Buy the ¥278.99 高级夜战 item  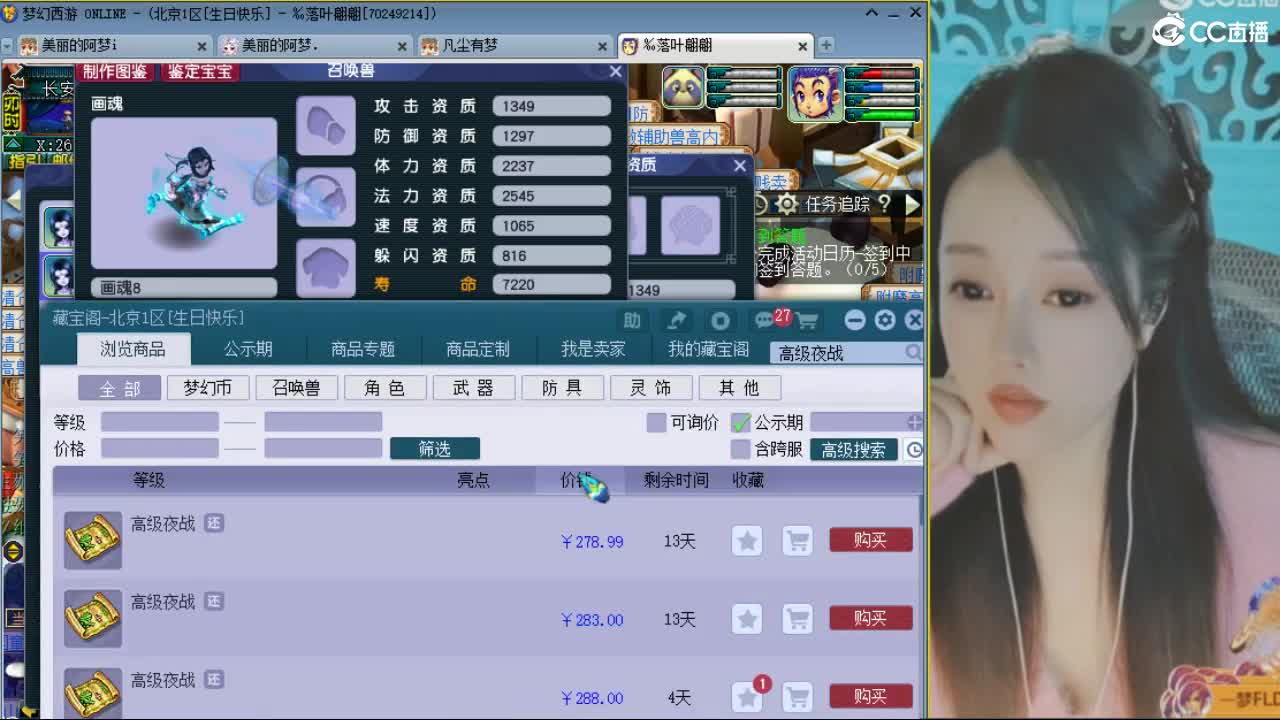pos(871,540)
